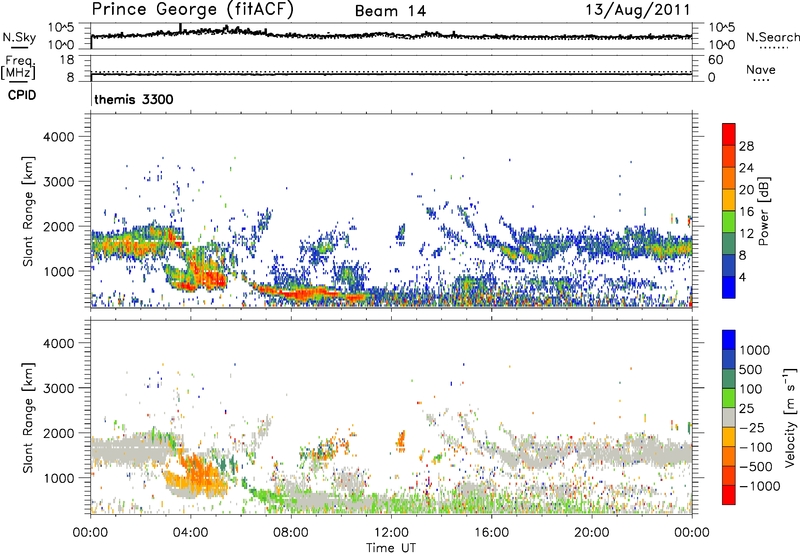Click the 'CPID' row label

click(x=22, y=95)
